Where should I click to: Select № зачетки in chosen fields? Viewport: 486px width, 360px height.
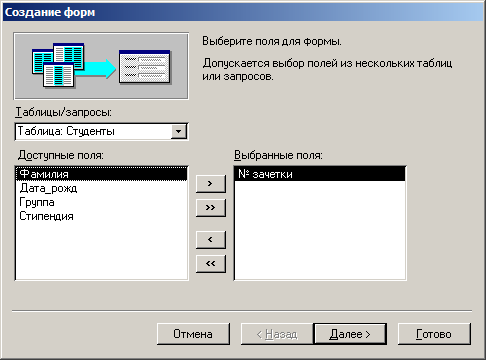(320, 174)
